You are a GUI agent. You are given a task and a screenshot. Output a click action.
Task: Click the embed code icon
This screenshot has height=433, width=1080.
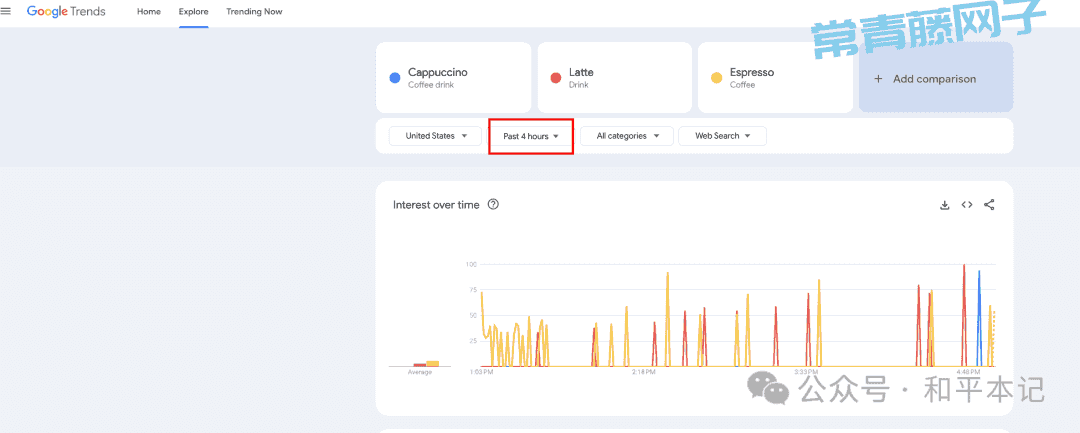coord(967,204)
